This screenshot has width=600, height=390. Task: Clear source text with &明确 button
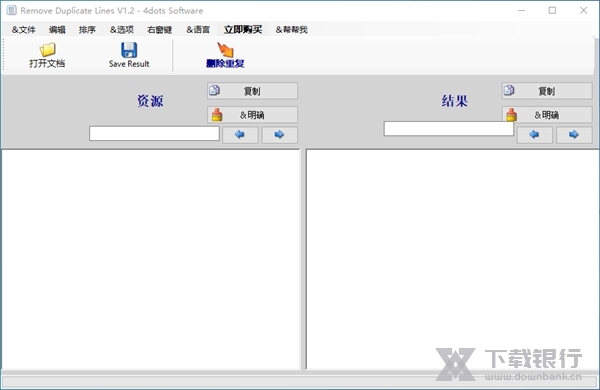252,114
